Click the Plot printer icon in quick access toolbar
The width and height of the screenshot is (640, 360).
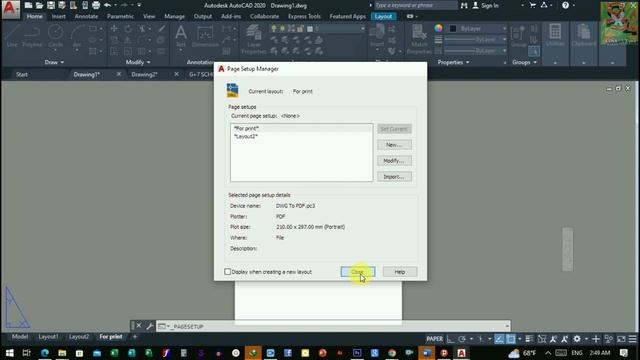(96, 5)
